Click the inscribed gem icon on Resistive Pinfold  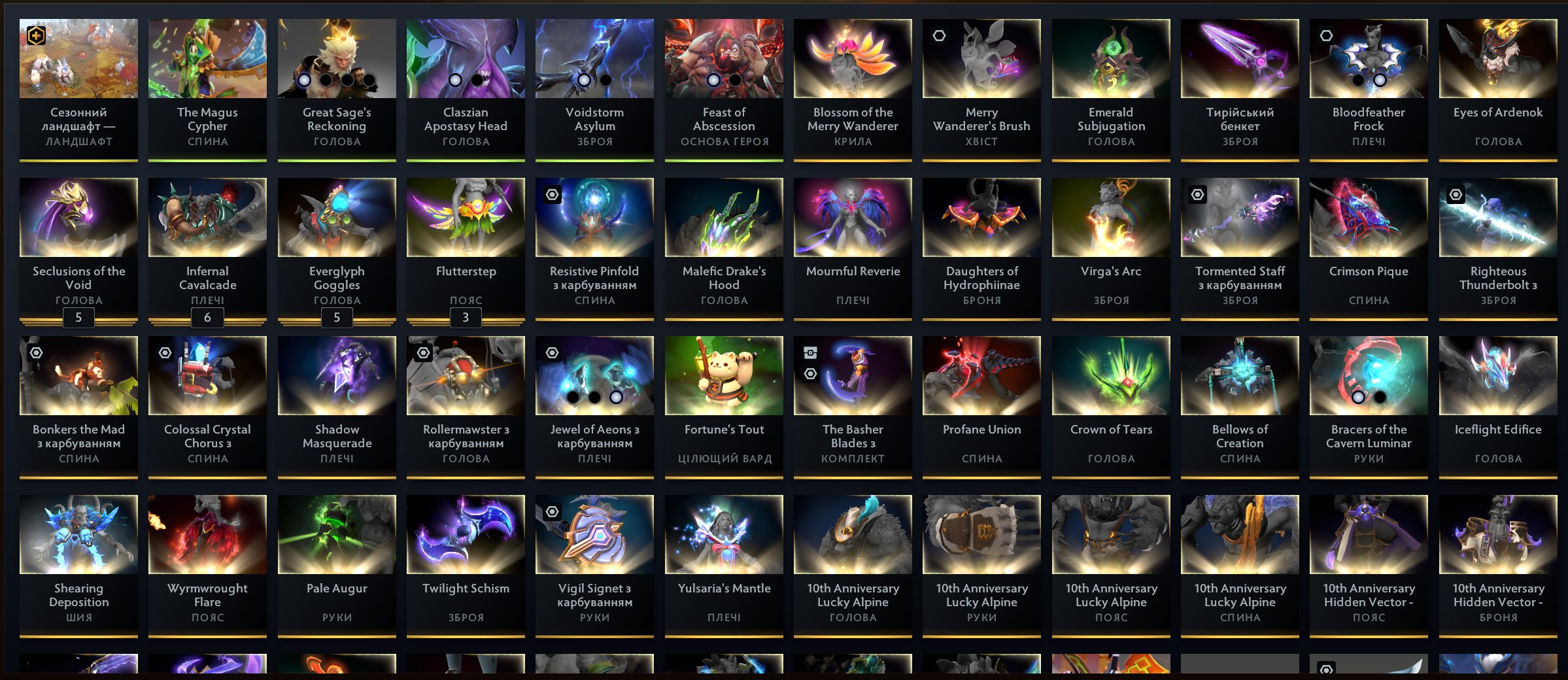point(553,194)
